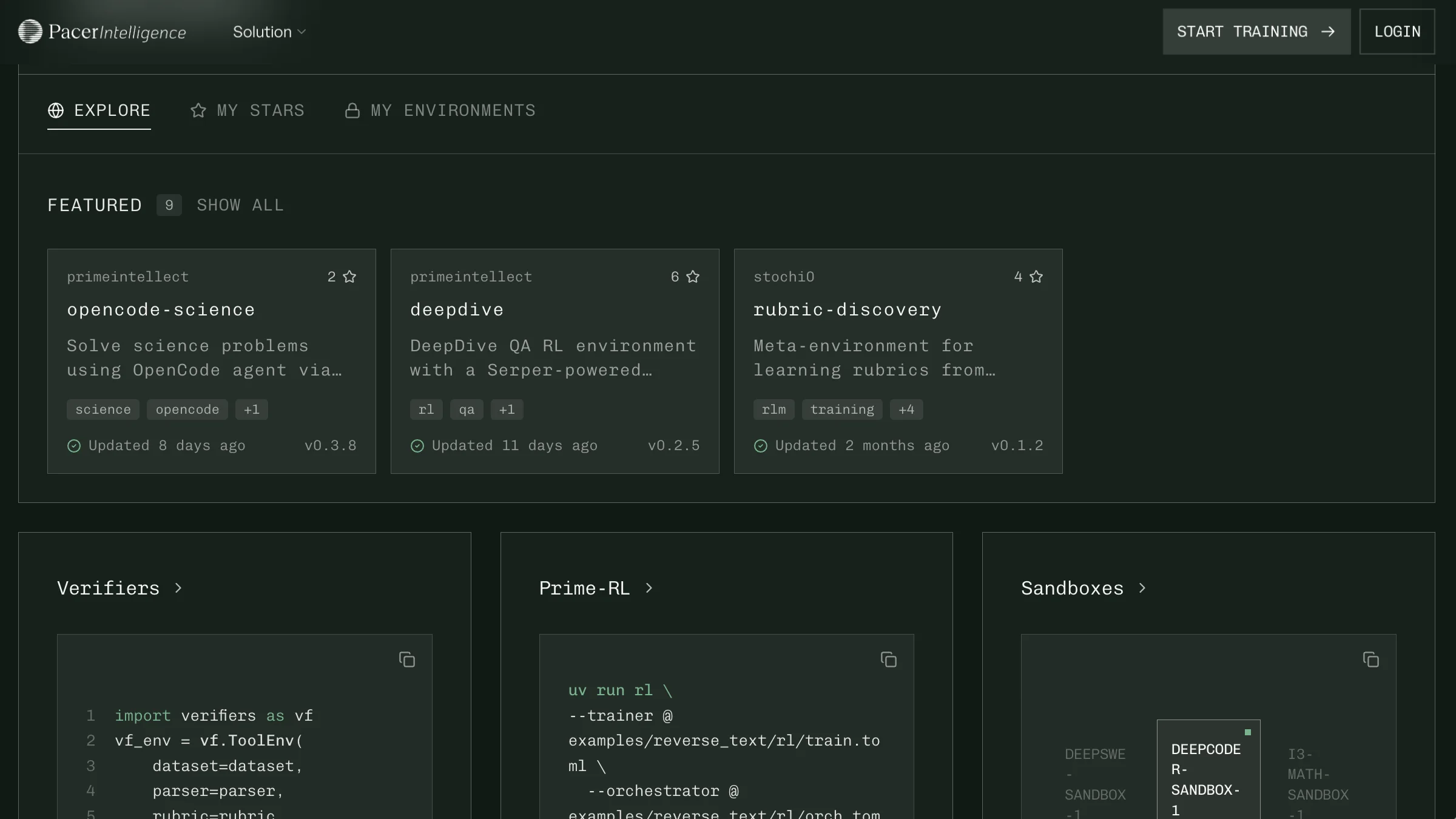Open the rubric-discovery card title

coord(848,309)
